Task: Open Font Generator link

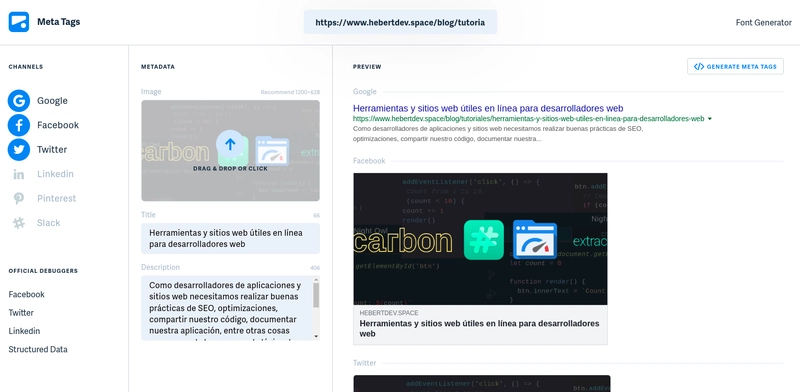Action: (x=763, y=22)
